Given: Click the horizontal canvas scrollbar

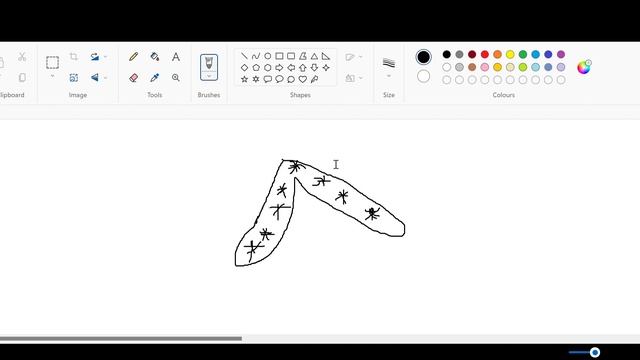Looking at the screenshot, I should tap(121, 338).
